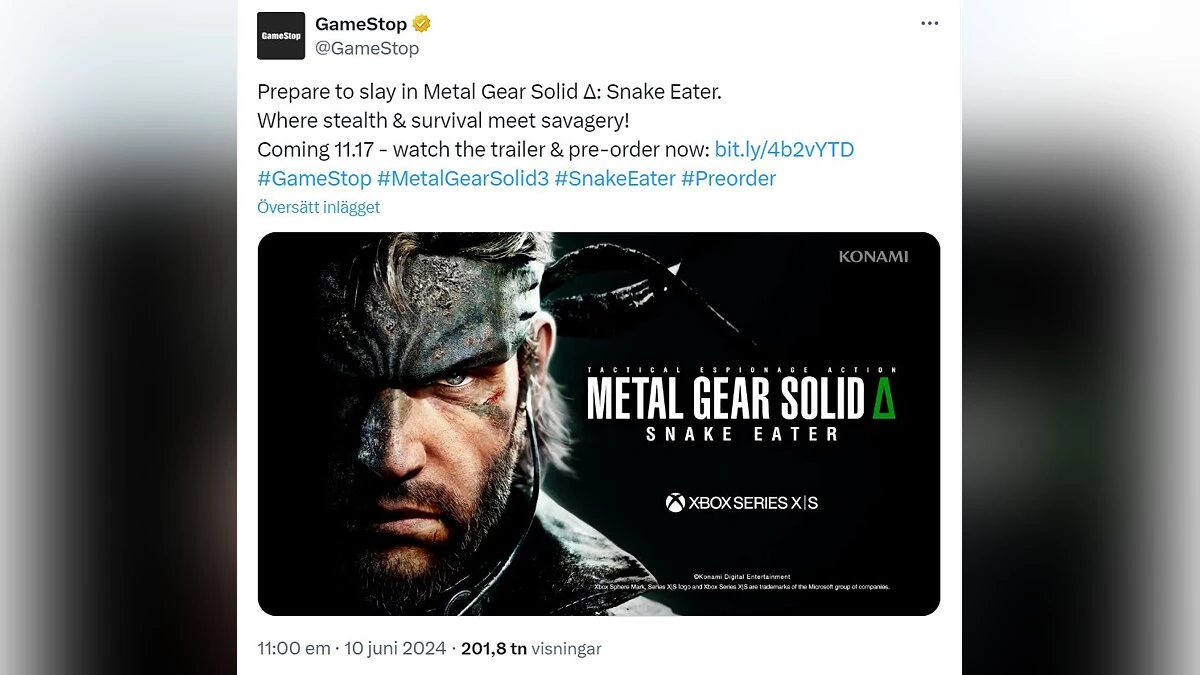Image resolution: width=1200 pixels, height=675 pixels.
Task: Open the 201,8 tn visningar view count
Action: [x=531, y=648]
